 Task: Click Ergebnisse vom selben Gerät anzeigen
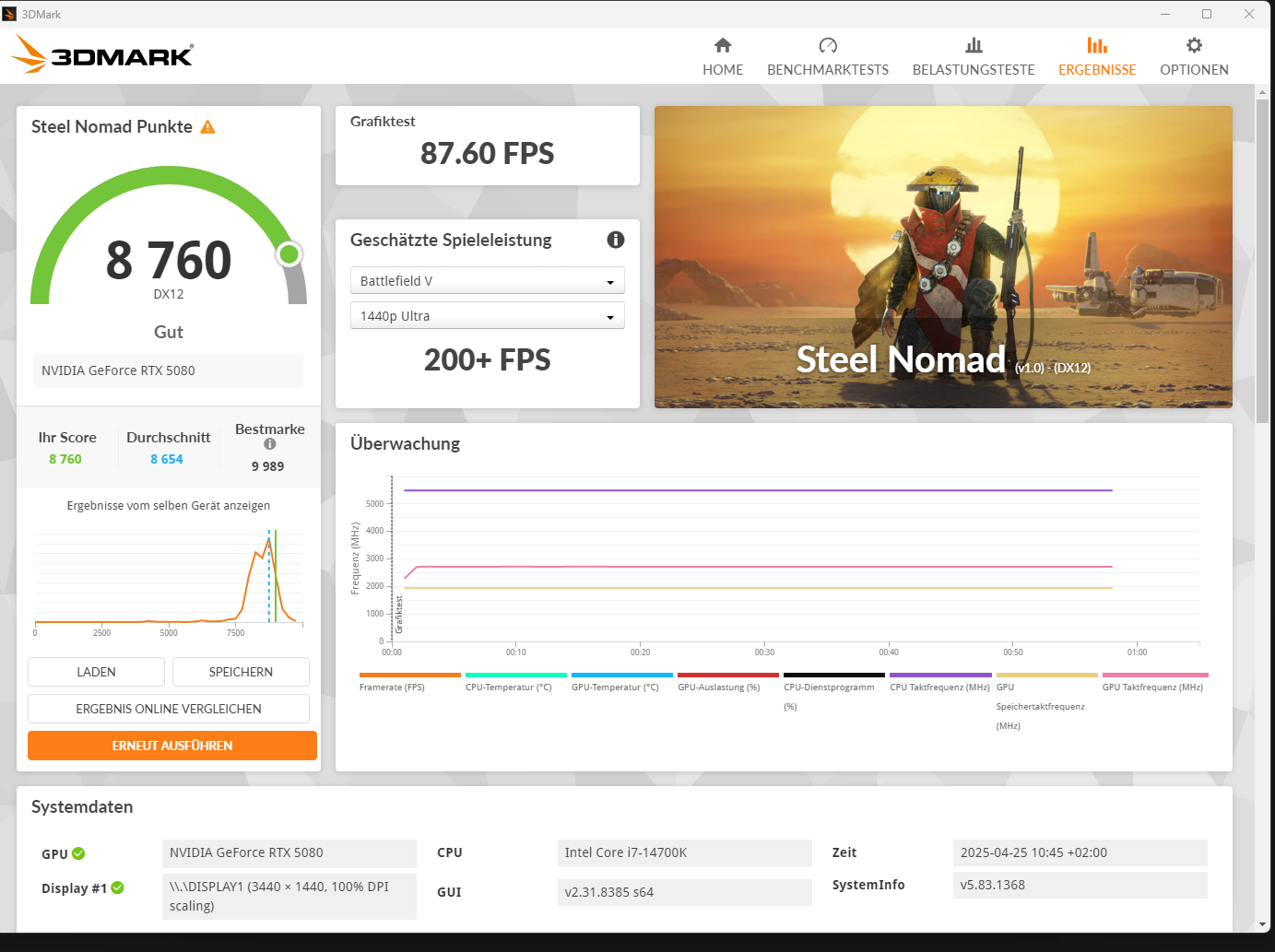pos(169,506)
